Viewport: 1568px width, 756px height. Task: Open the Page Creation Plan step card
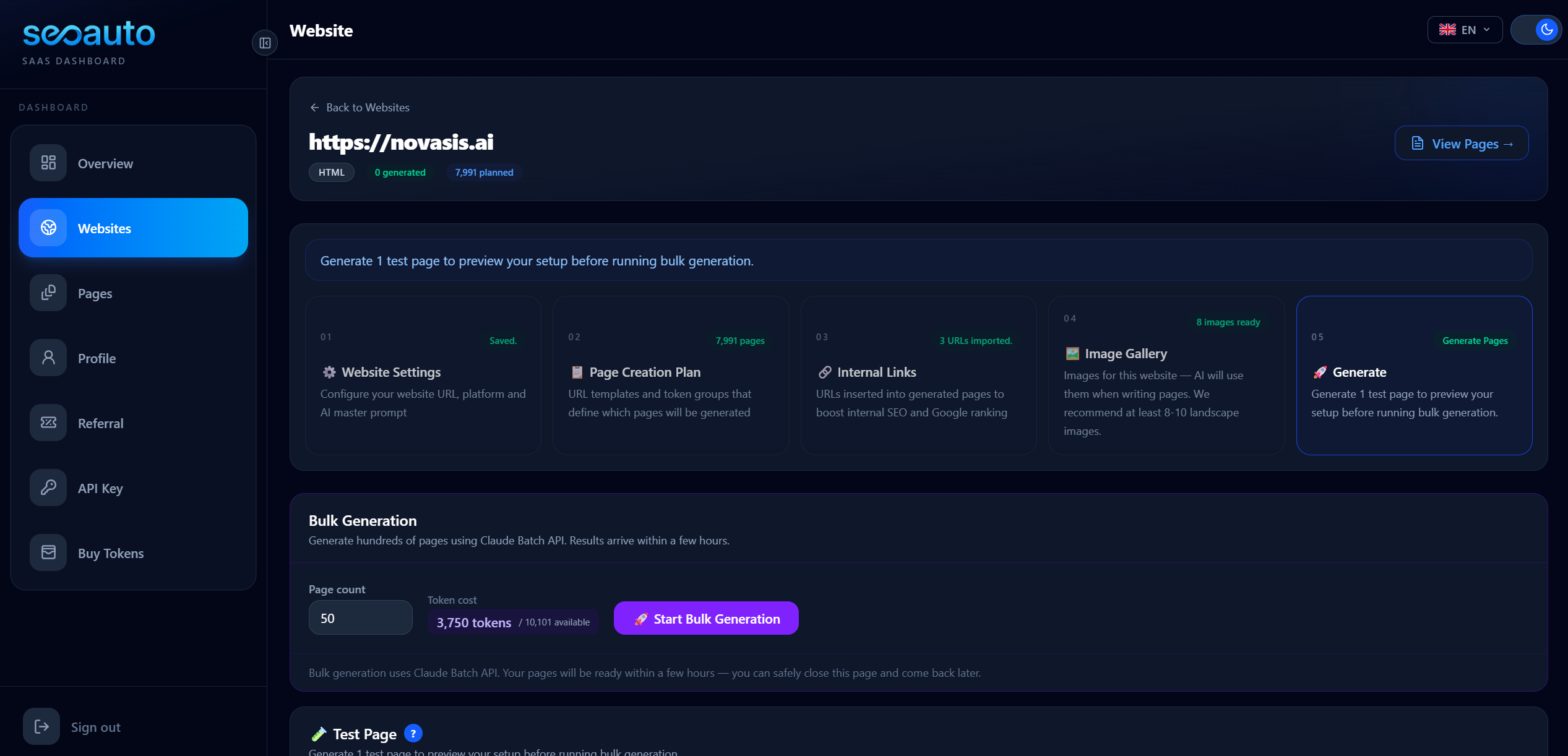(671, 376)
